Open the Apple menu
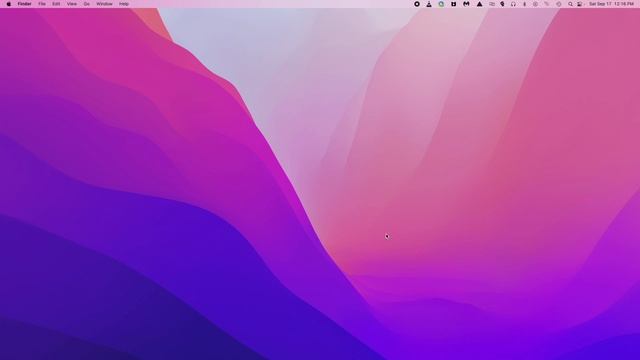Viewport: 640px width, 360px height. [x=9, y=4]
